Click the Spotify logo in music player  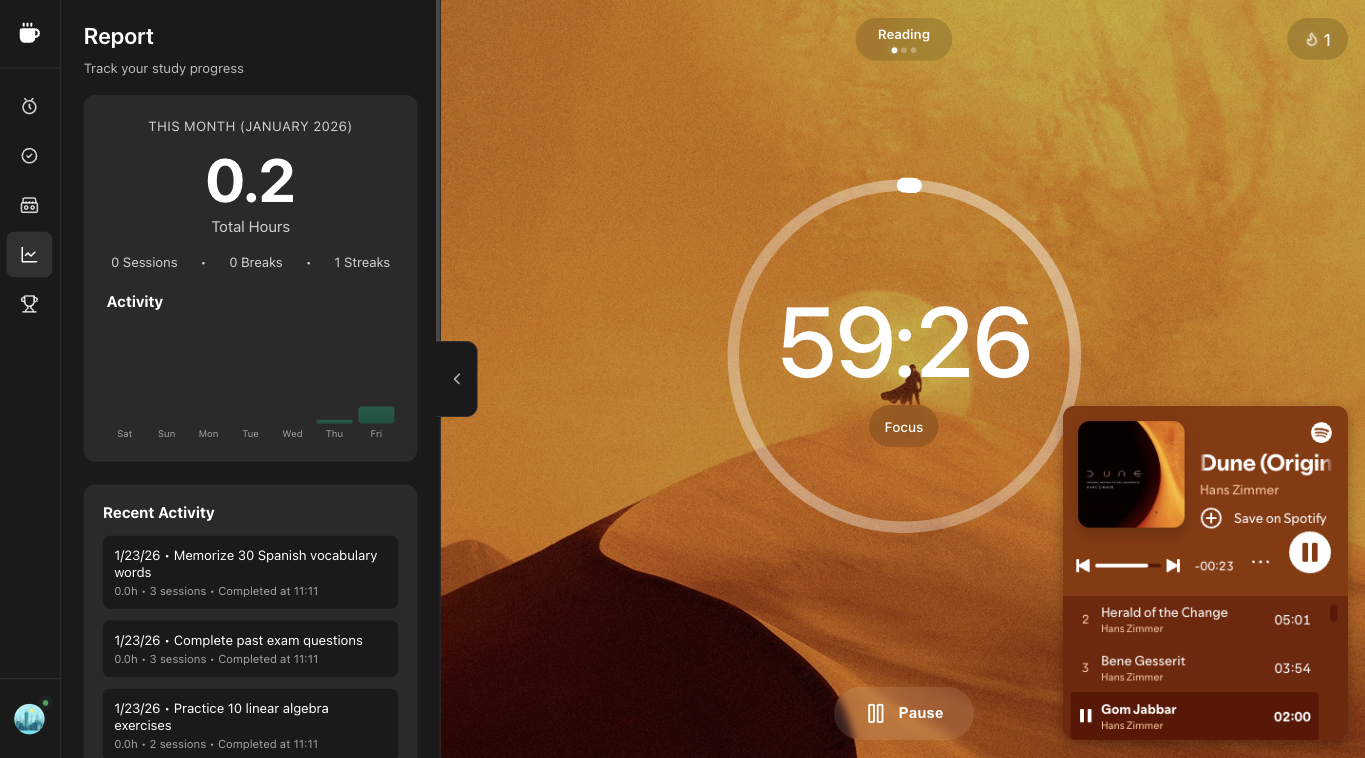click(1321, 433)
